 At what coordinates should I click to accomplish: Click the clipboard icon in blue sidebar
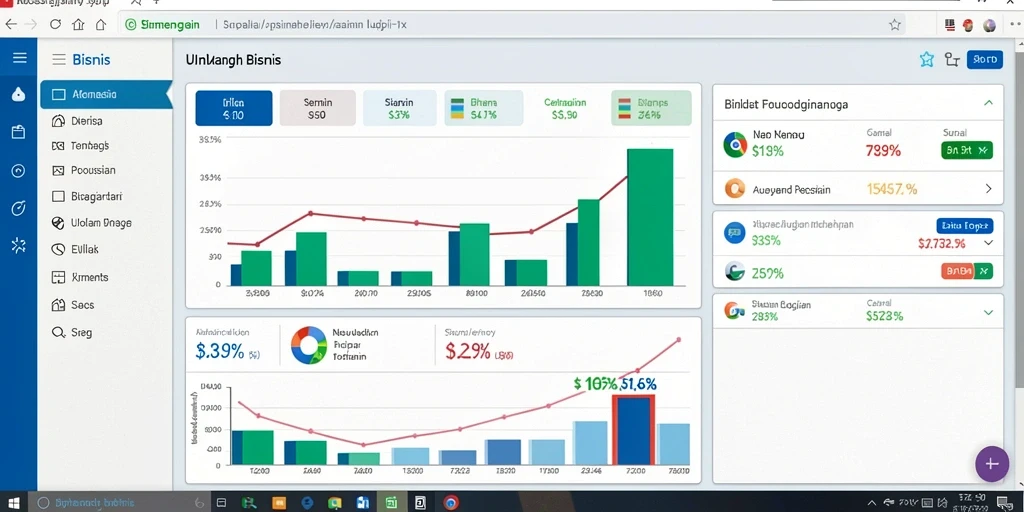(x=18, y=133)
